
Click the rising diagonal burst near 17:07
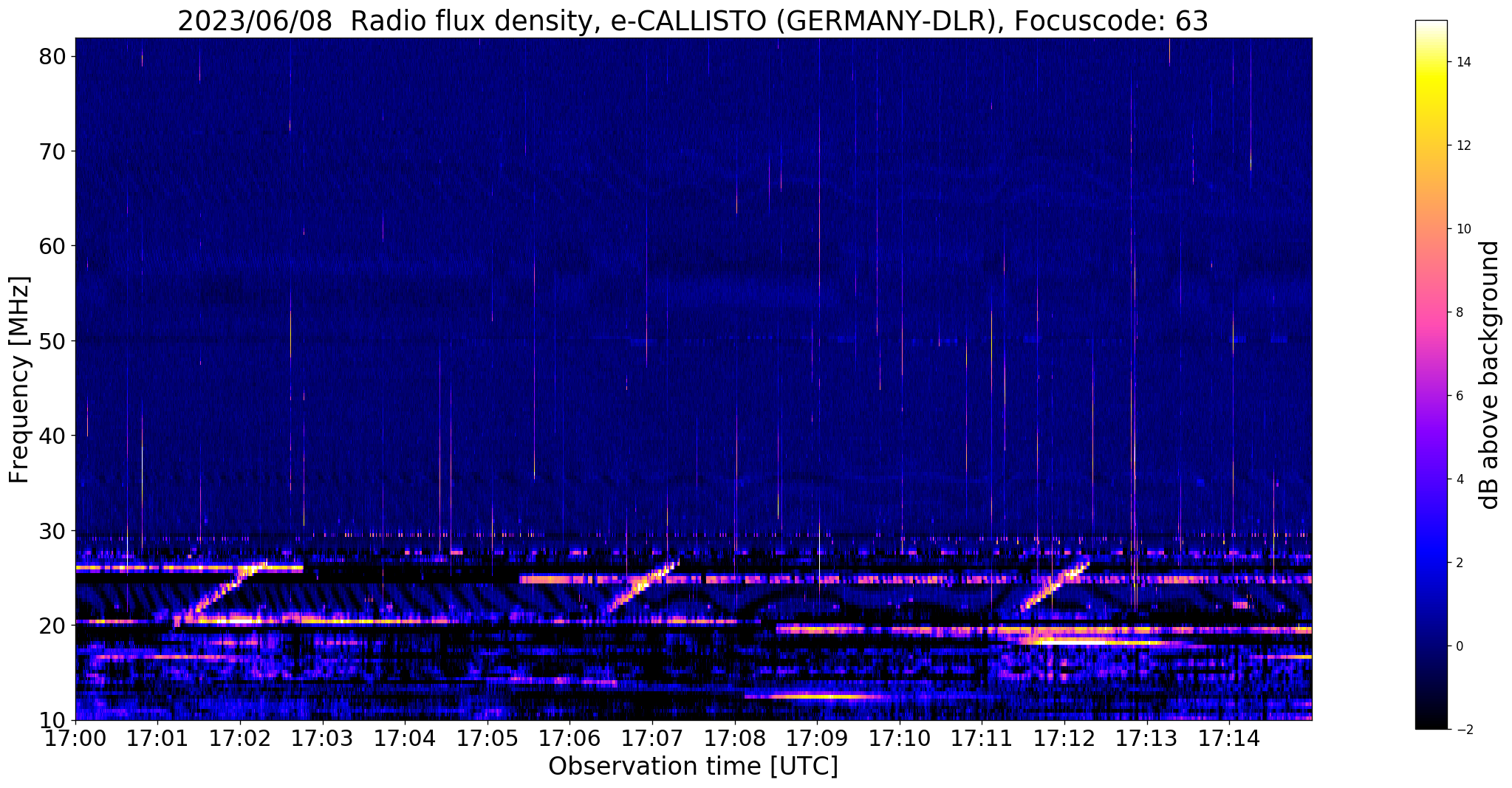click(x=642, y=586)
